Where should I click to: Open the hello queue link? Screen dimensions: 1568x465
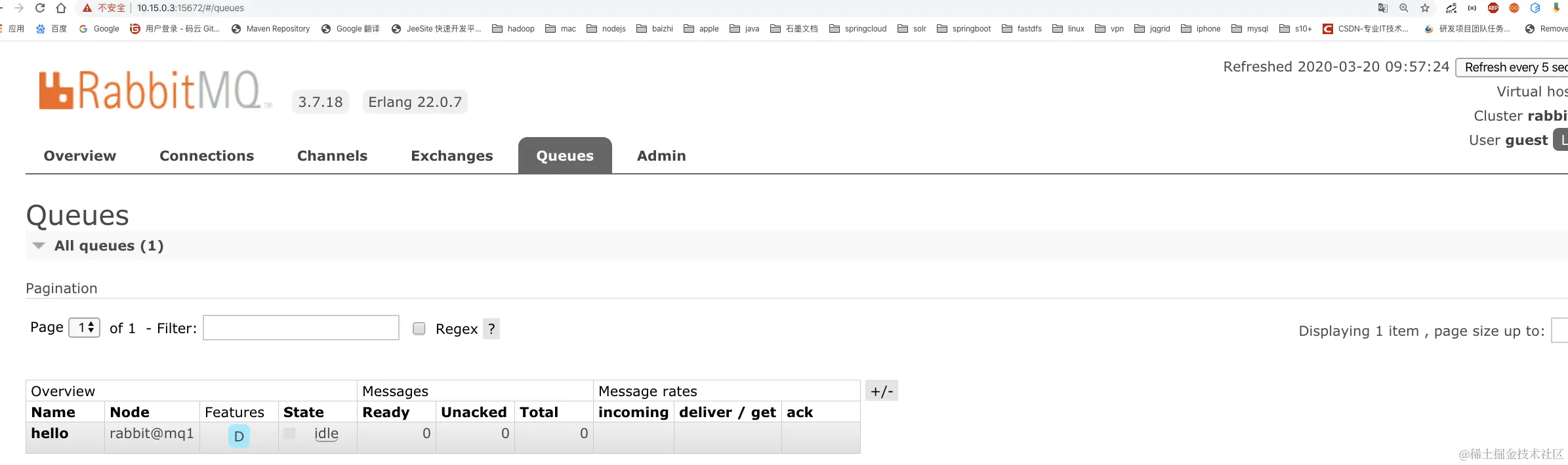[50, 434]
